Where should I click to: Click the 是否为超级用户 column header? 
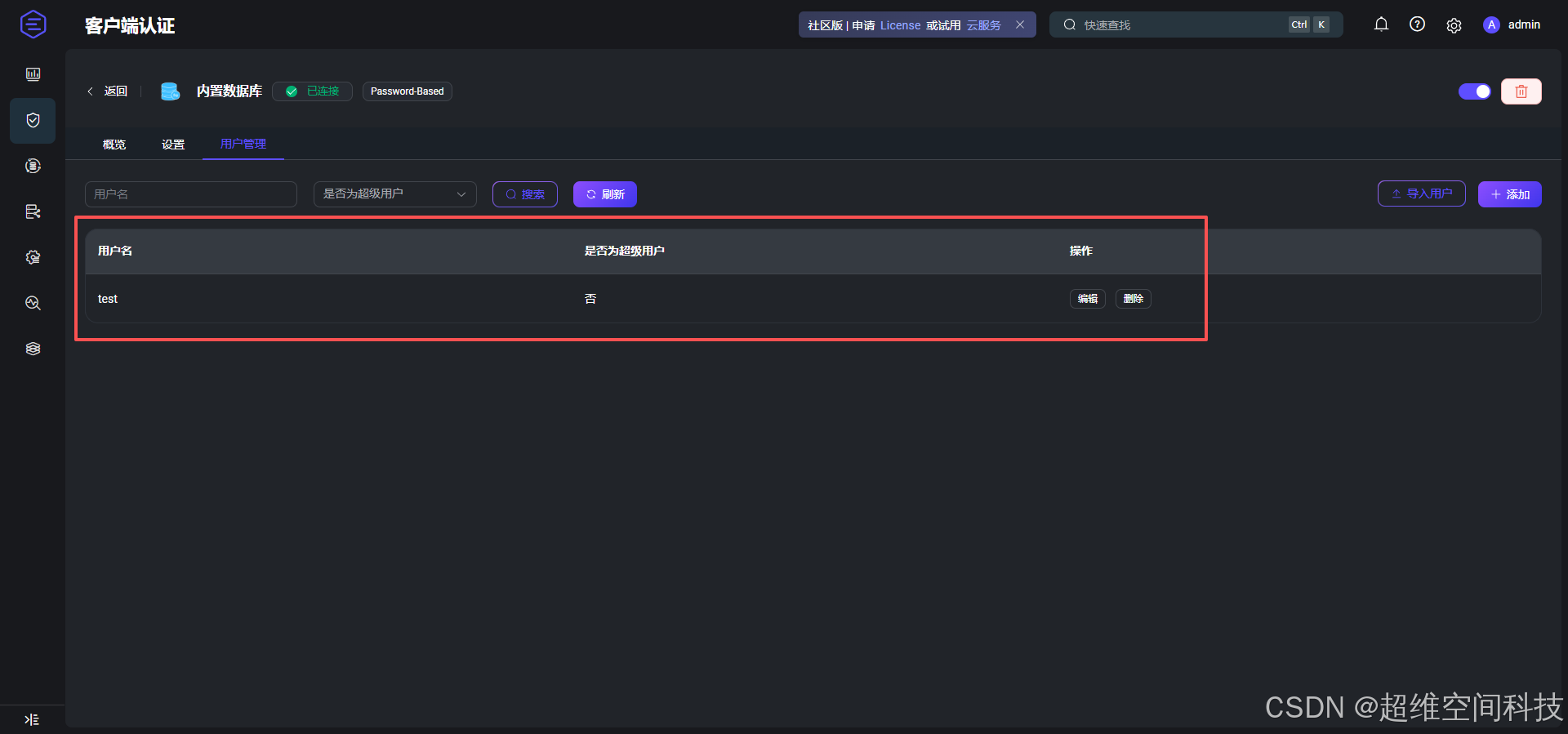[x=625, y=251]
